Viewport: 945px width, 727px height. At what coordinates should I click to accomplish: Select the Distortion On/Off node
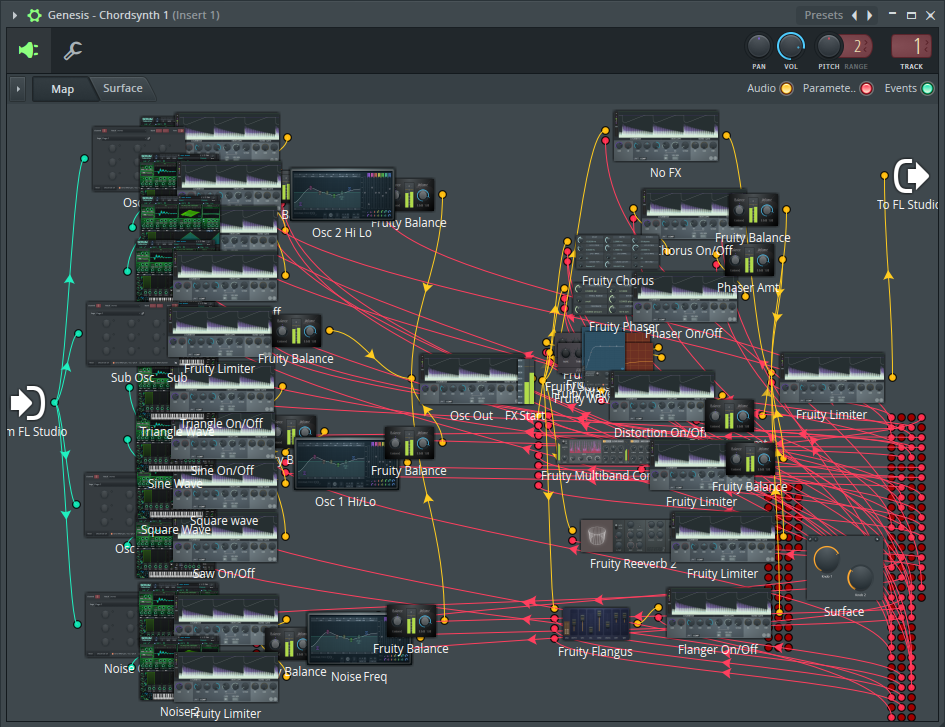click(662, 397)
